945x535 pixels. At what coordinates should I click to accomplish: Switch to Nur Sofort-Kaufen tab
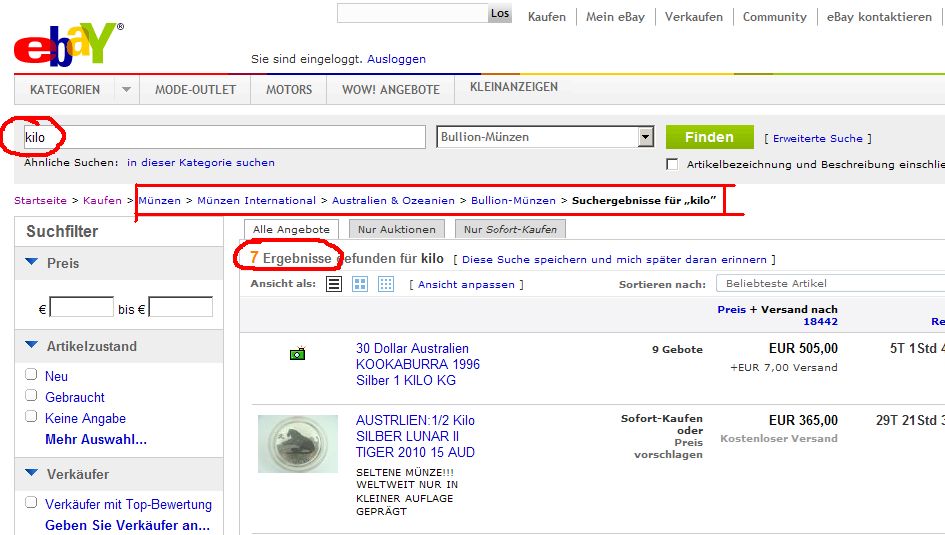coord(510,229)
